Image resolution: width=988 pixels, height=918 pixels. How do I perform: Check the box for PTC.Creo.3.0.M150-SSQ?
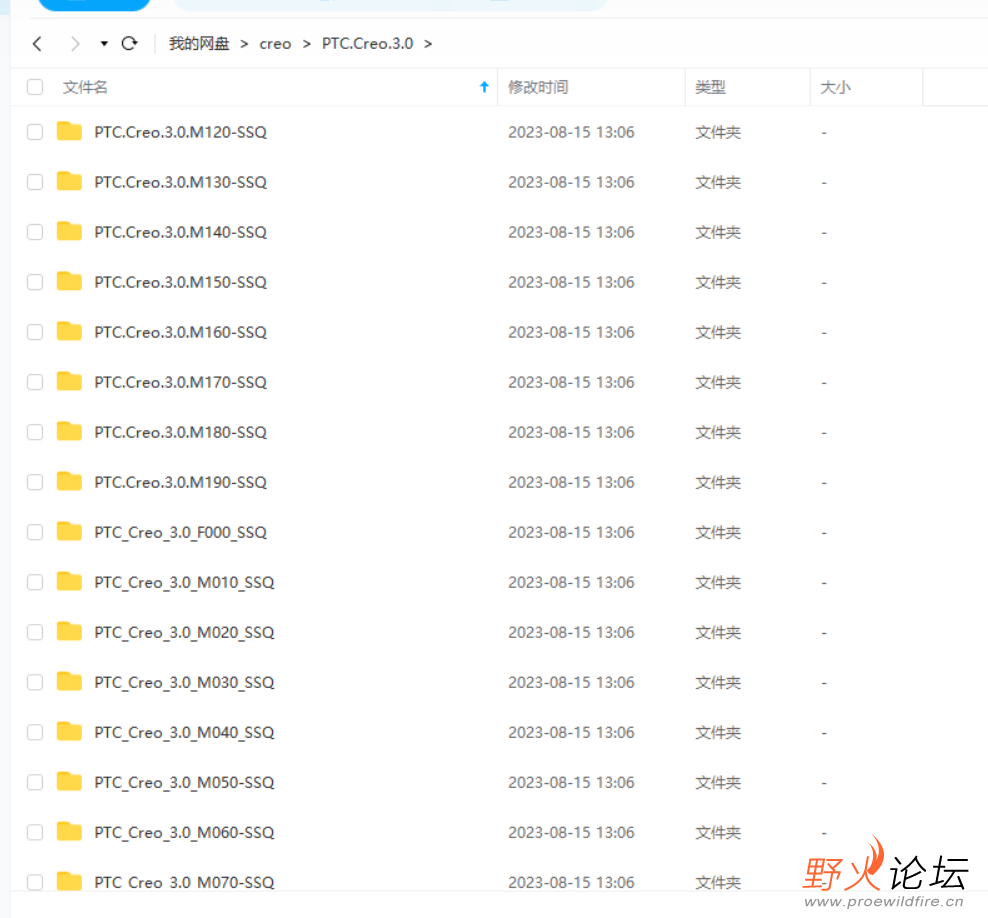[35, 282]
